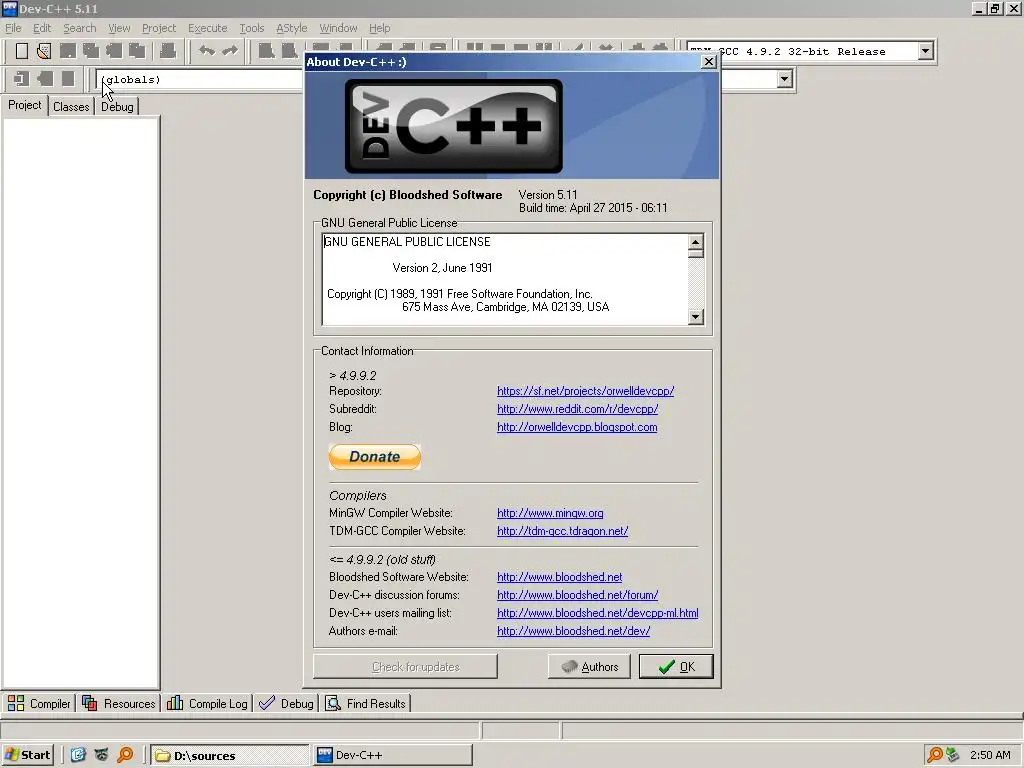The height and width of the screenshot is (768, 1024).
Task: Click the (globals) class combo box
Action: pyautogui.click(x=199, y=80)
